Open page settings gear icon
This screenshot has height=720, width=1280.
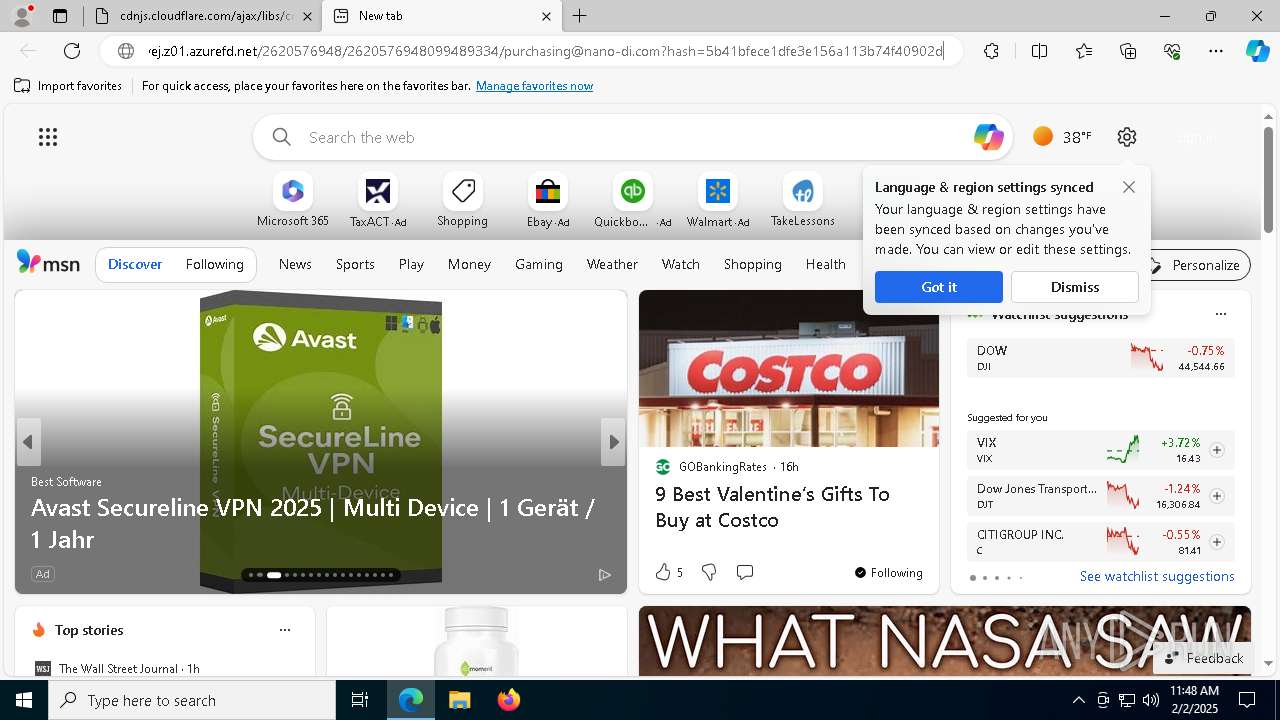coord(1127,137)
